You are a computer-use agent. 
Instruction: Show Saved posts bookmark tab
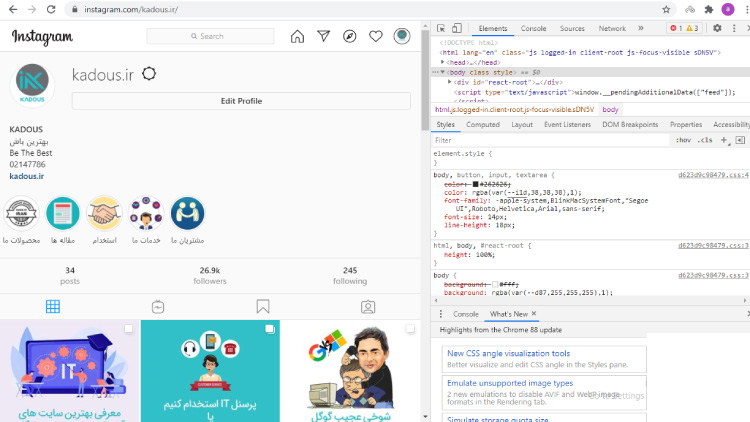[263, 307]
